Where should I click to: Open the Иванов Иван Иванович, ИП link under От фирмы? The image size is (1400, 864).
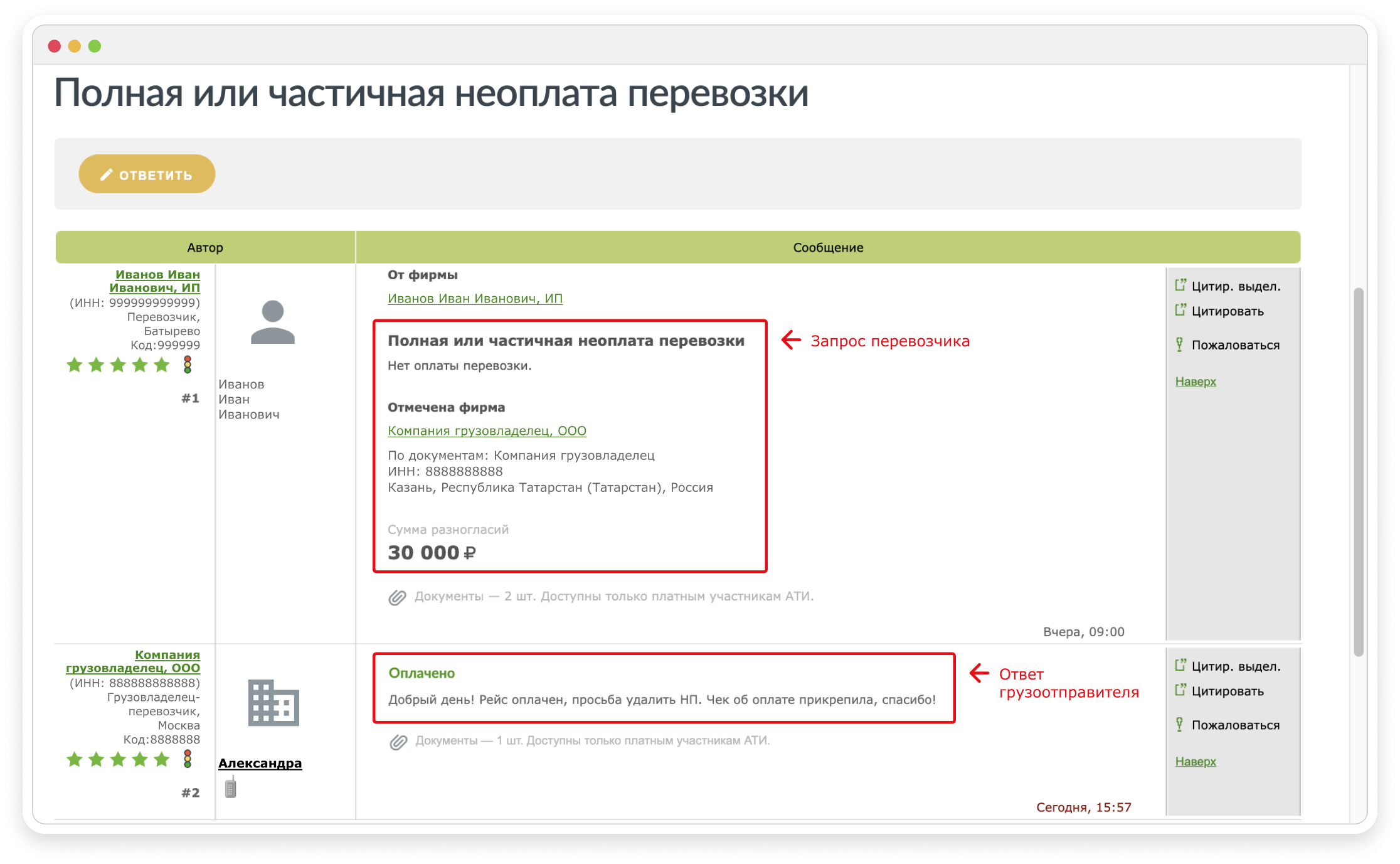475,299
